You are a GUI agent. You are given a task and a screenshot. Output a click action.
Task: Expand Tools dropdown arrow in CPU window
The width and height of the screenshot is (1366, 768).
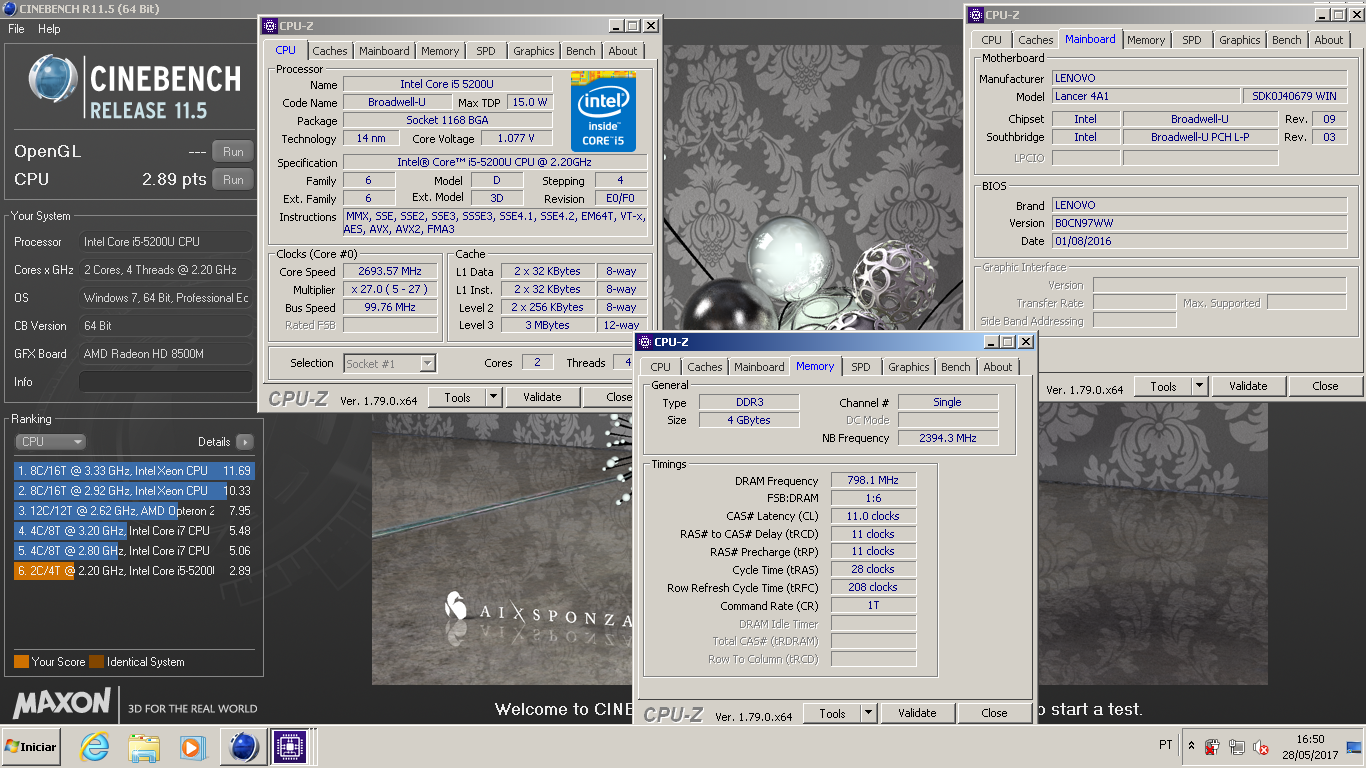493,397
